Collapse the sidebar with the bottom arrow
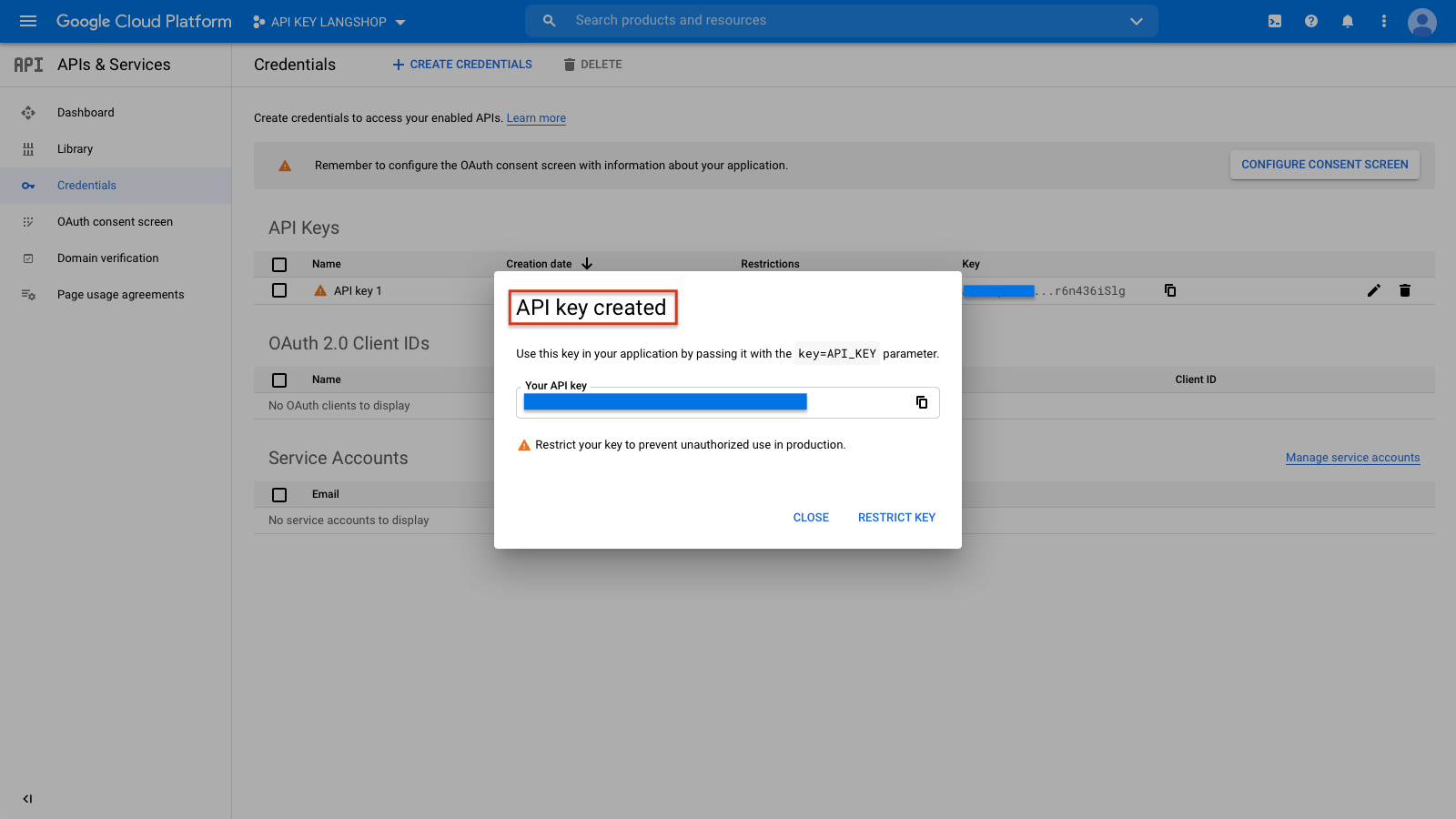 click(x=27, y=799)
